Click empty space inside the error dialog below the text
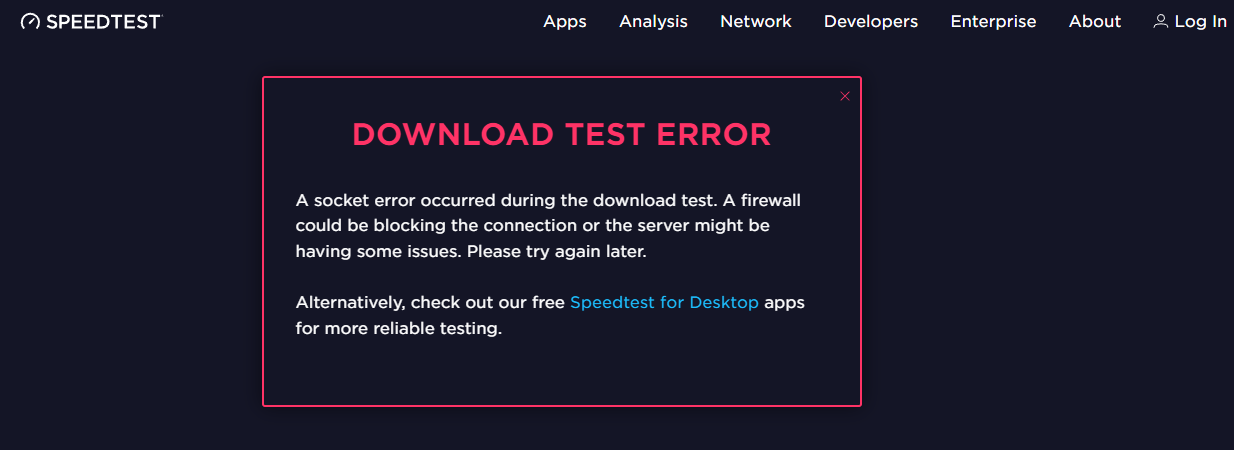 point(561,372)
